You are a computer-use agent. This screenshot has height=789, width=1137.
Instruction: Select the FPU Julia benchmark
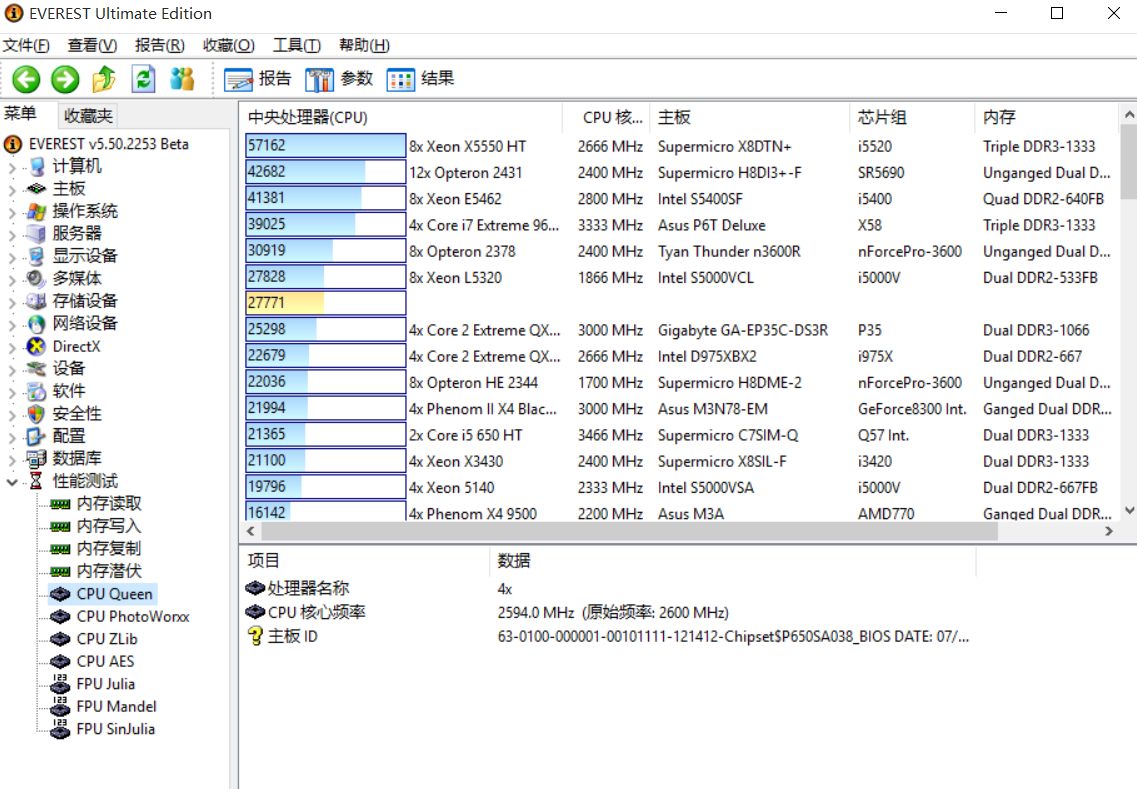pyautogui.click(x=105, y=684)
